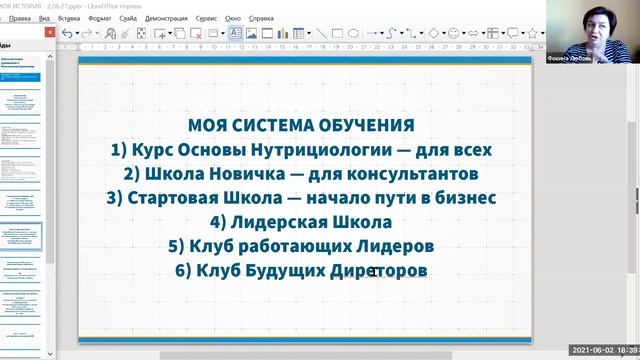Open the Демонстрация menu
This screenshot has width=640, height=360.
coord(166,18)
